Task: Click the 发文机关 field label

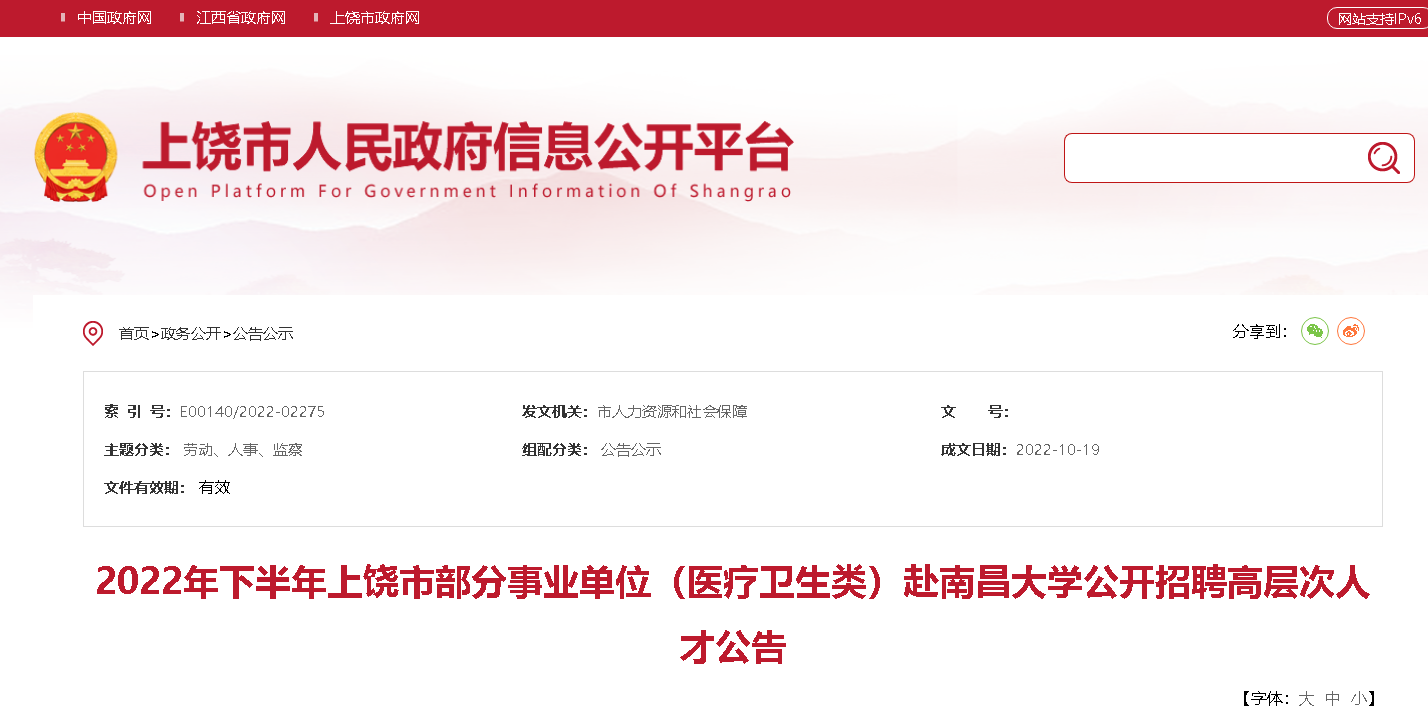Action: click(x=557, y=411)
